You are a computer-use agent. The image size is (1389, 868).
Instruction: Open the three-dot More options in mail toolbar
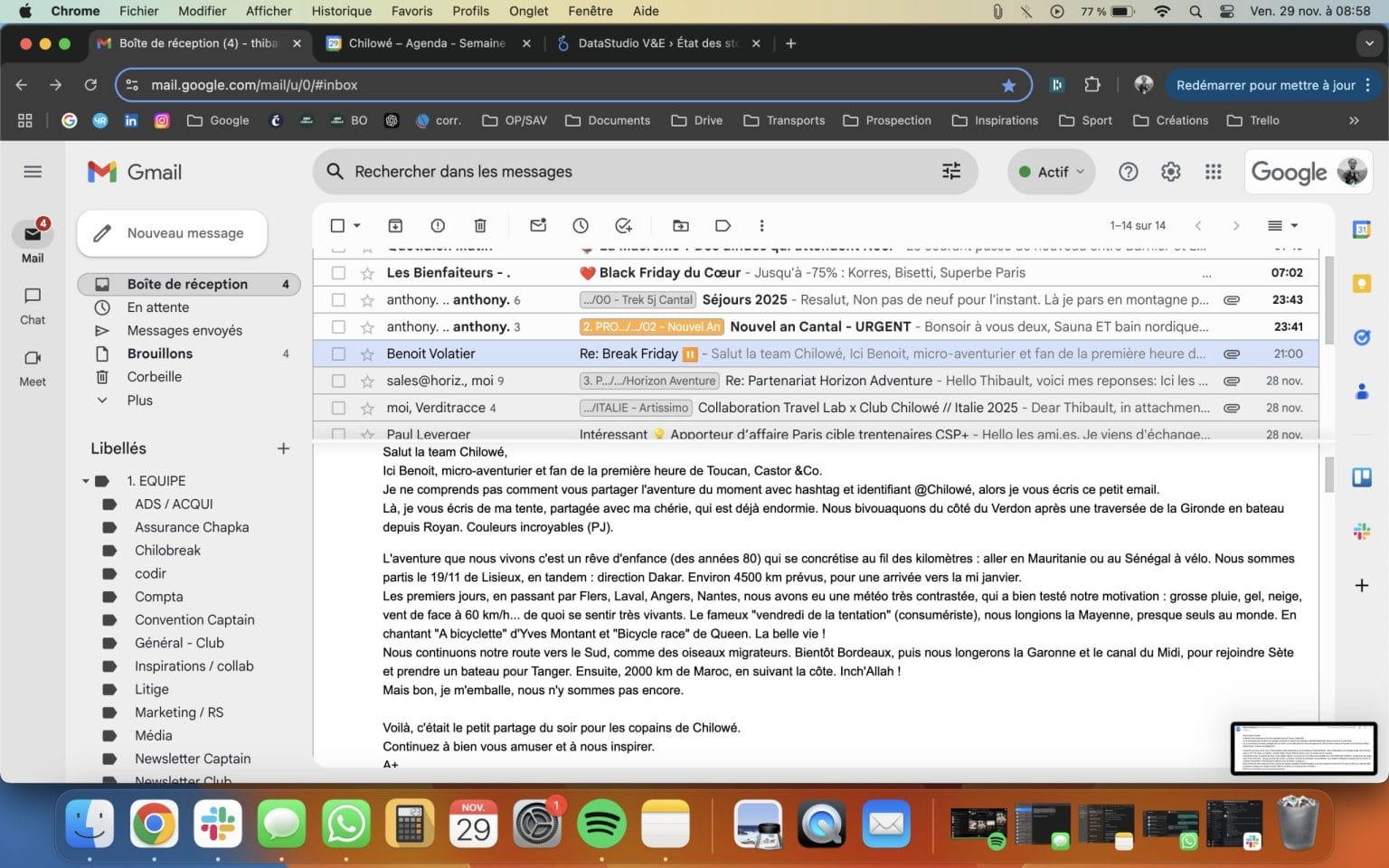761,226
